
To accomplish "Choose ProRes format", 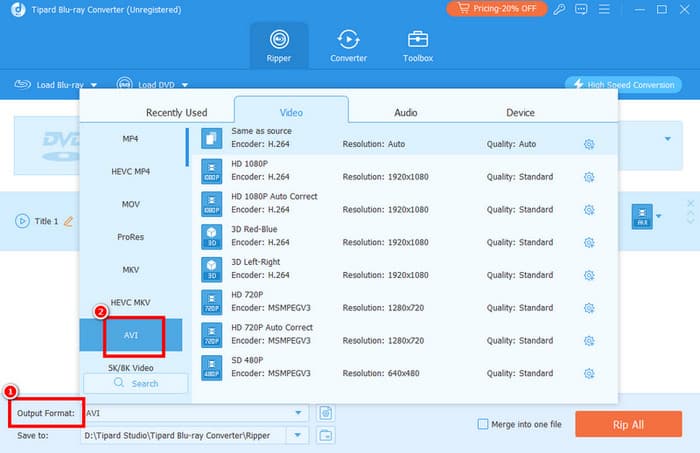I will [130, 237].
